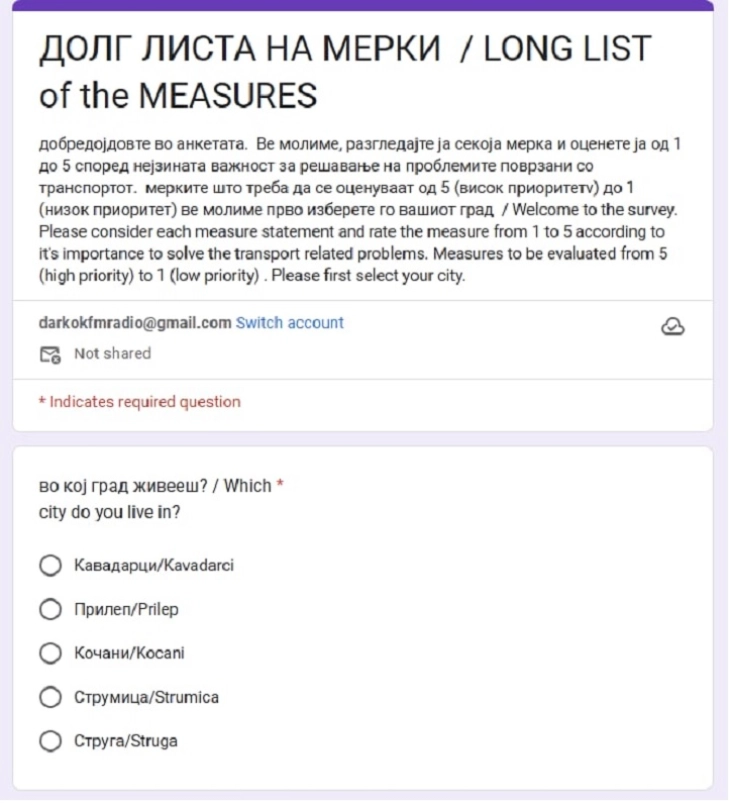Click the 'Indicates required question' notice
This screenshot has width=730, height=808.
(139, 402)
